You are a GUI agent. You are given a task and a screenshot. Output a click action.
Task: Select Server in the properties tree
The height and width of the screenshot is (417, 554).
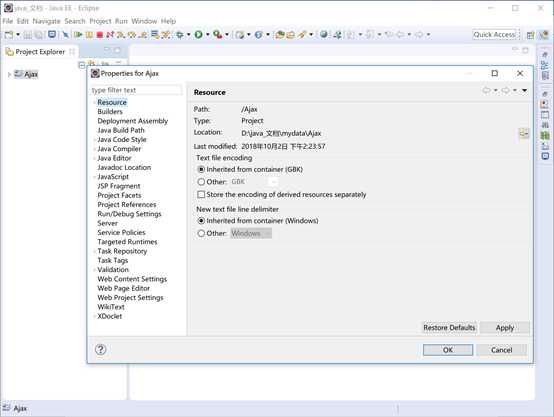tap(107, 223)
